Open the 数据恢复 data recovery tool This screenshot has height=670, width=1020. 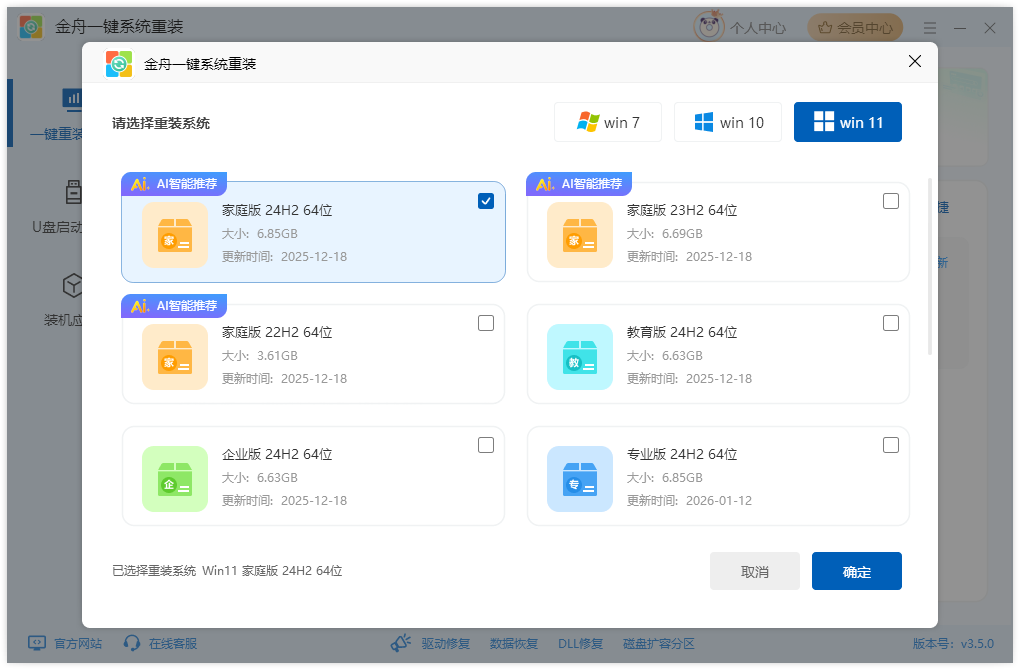coord(514,643)
